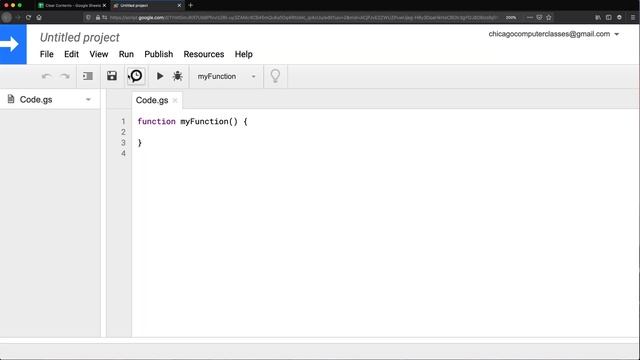Screen dimensions: 640x360
Task: Reset the 200% zoom indicator
Action: pyautogui.click(x=511, y=18)
